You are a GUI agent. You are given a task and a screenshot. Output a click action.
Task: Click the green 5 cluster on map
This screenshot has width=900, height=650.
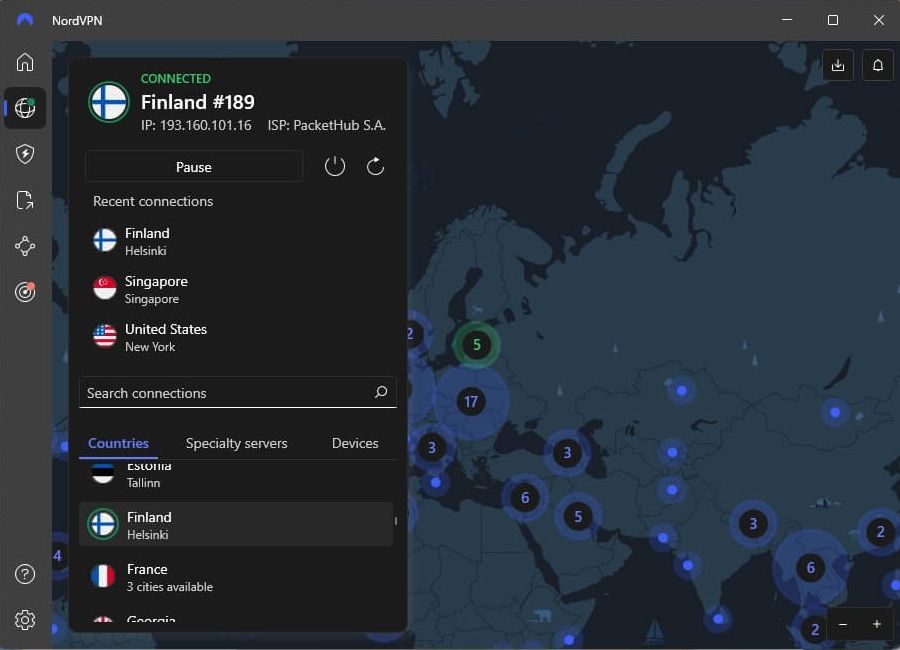coord(476,345)
